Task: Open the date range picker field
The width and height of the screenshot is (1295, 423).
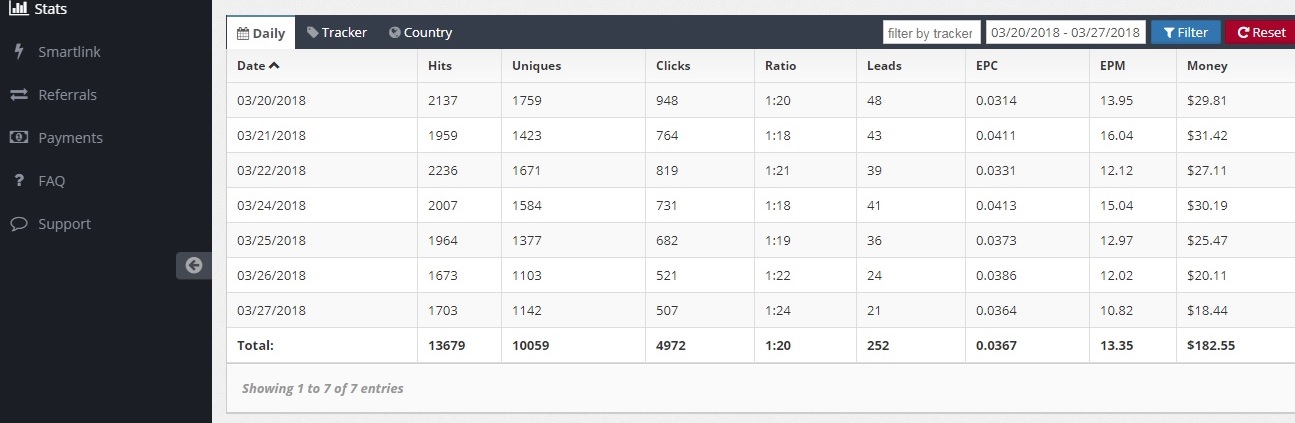Action: pyautogui.click(x=1065, y=33)
